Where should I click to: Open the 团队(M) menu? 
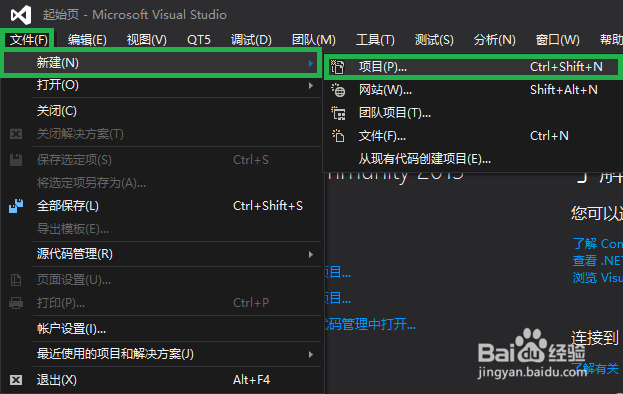[313, 40]
